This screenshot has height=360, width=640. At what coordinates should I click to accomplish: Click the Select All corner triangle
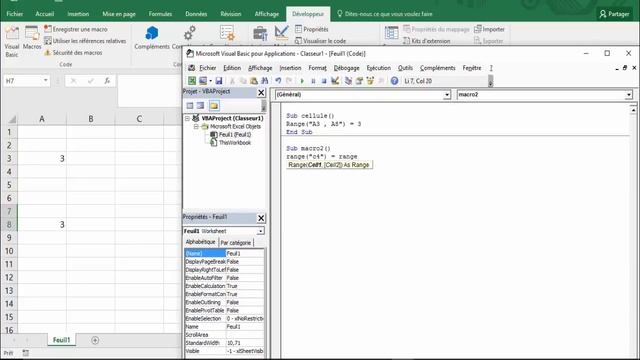[x=11, y=119]
